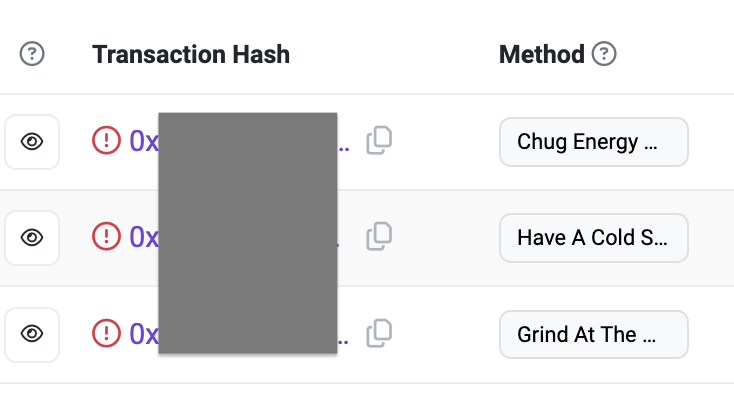This screenshot has width=734, height=394.
Task: Click the help icon left of Transaction Hash
Action: pos(32,54)
